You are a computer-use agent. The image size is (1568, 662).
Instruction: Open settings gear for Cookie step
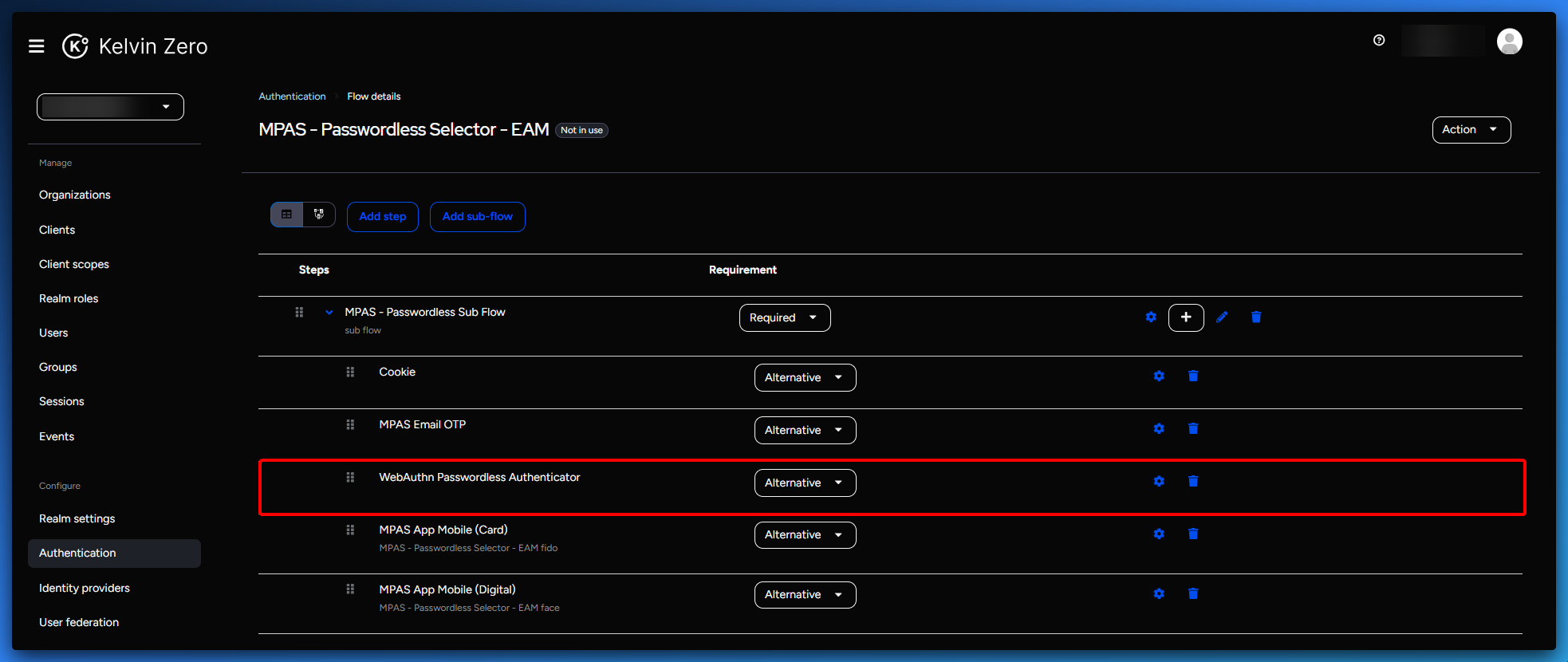[1159, 376]
